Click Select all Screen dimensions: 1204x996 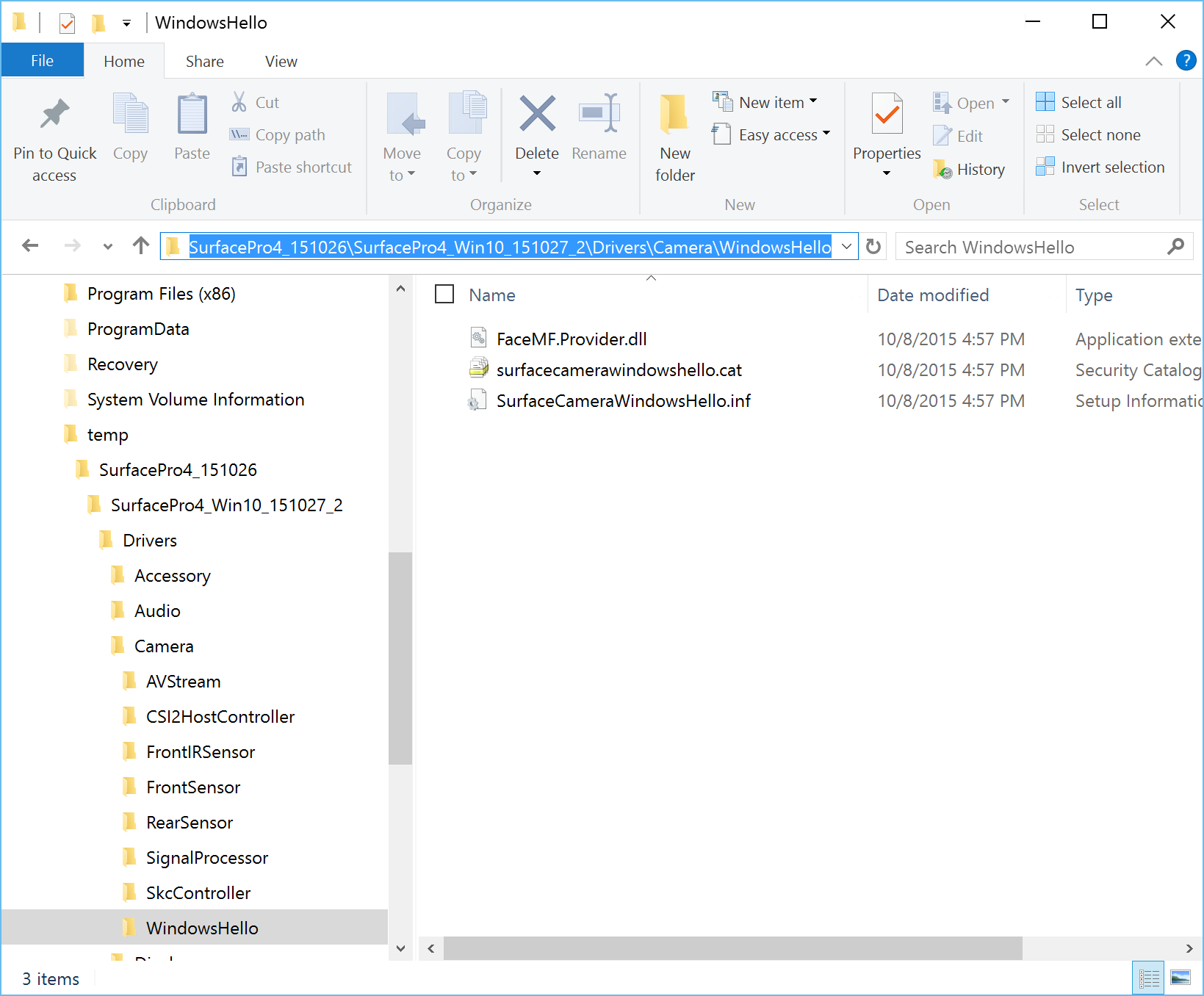click(x=1078, y=102)
